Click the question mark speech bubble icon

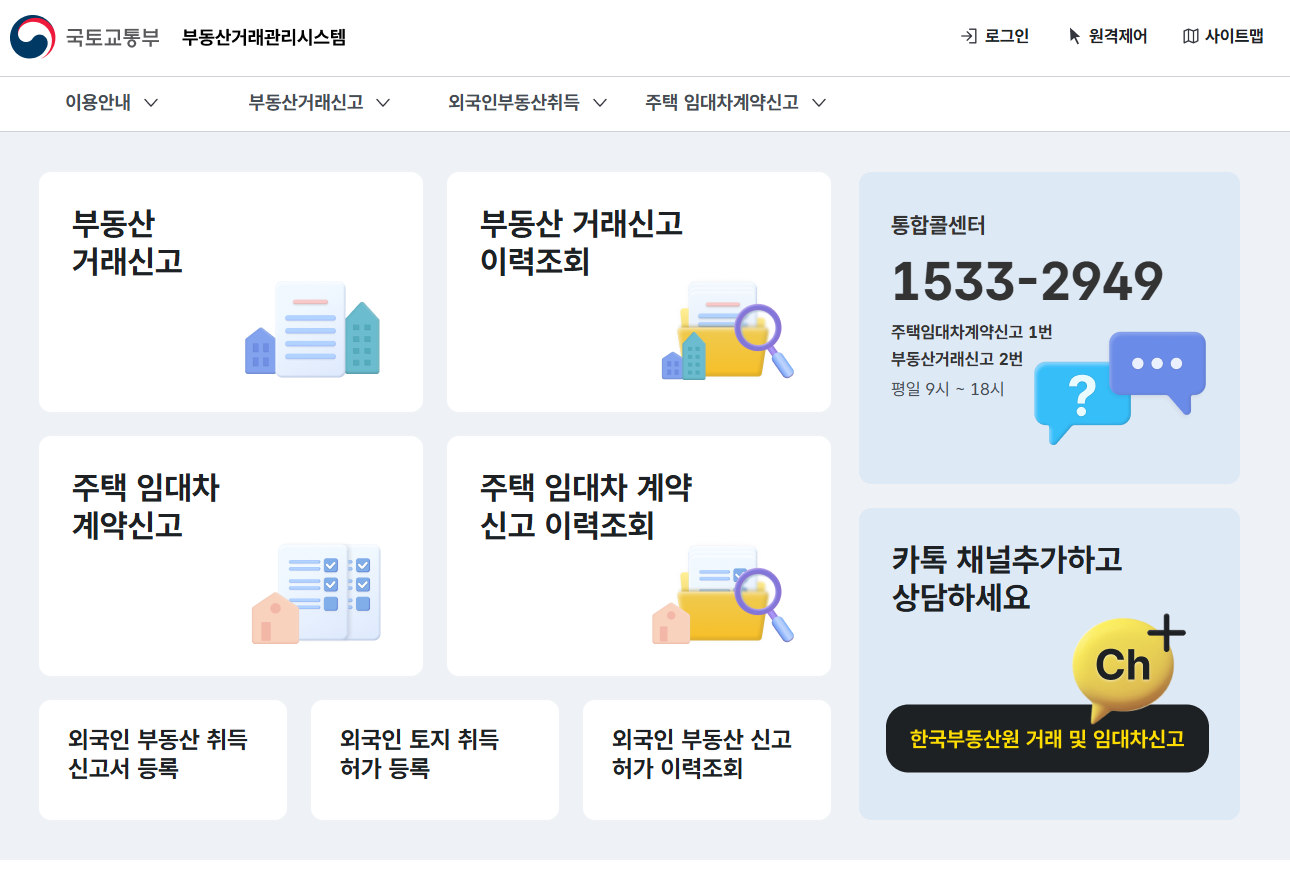point(1081,401)
